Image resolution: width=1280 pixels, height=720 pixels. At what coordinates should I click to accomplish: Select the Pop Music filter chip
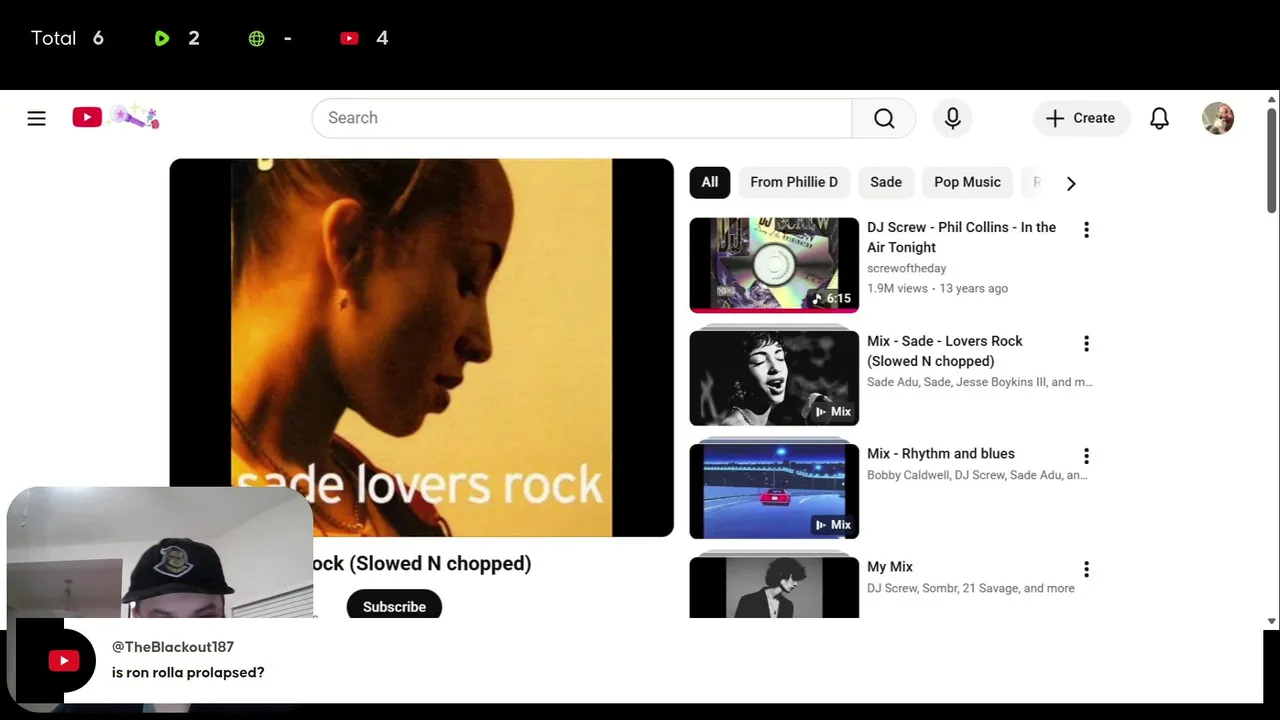click(967, 182)
